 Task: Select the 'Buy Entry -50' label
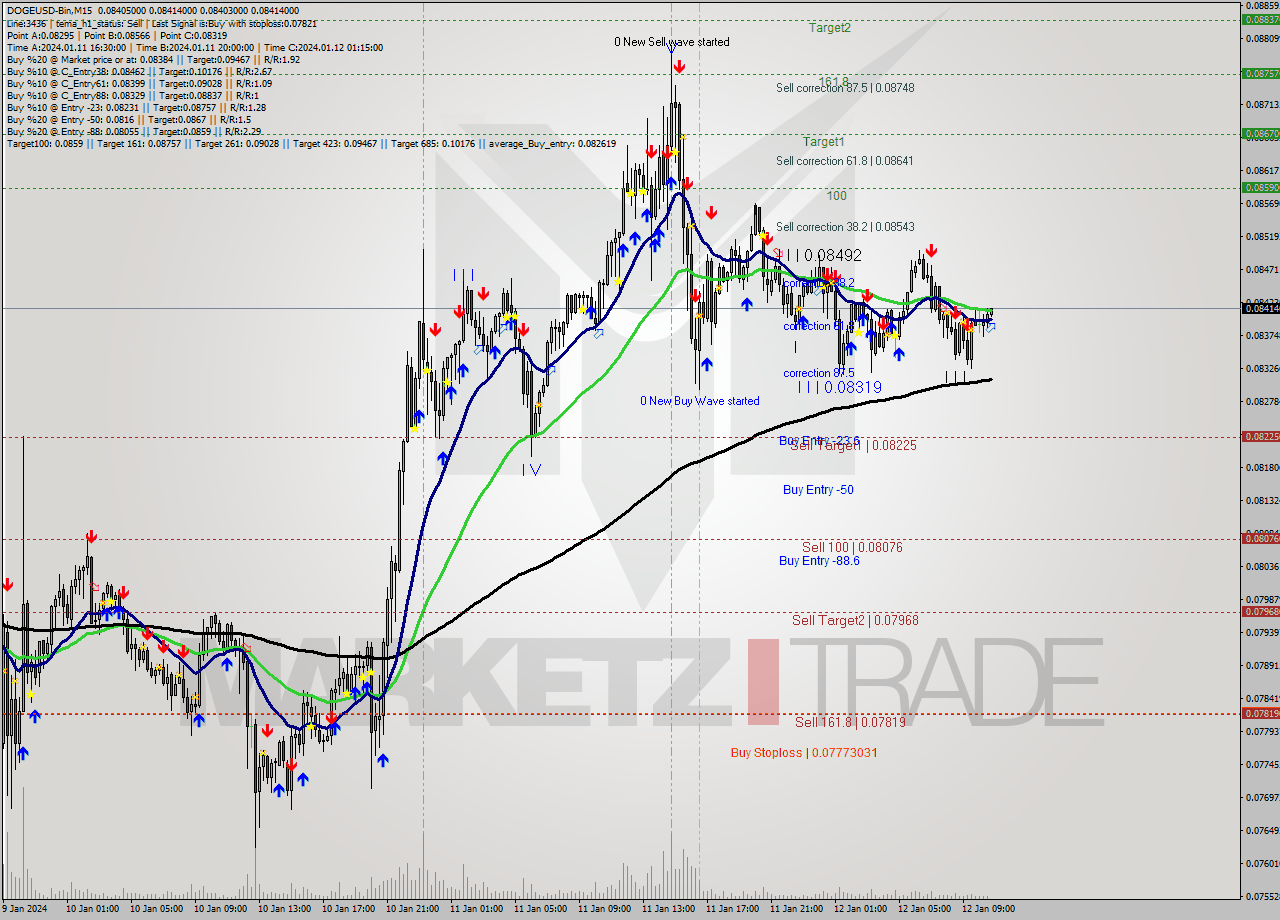pos(818,490)
